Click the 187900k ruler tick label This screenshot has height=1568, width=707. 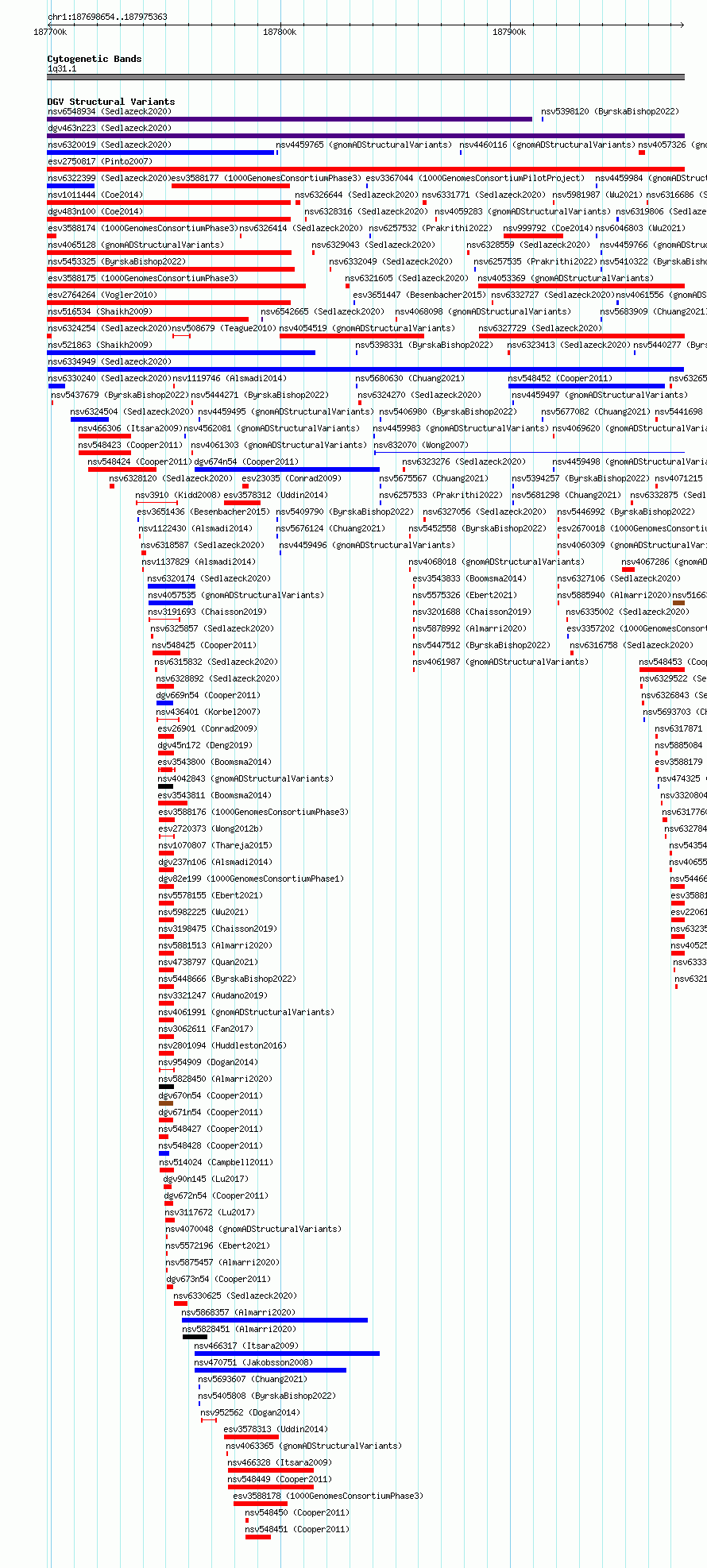509,33
